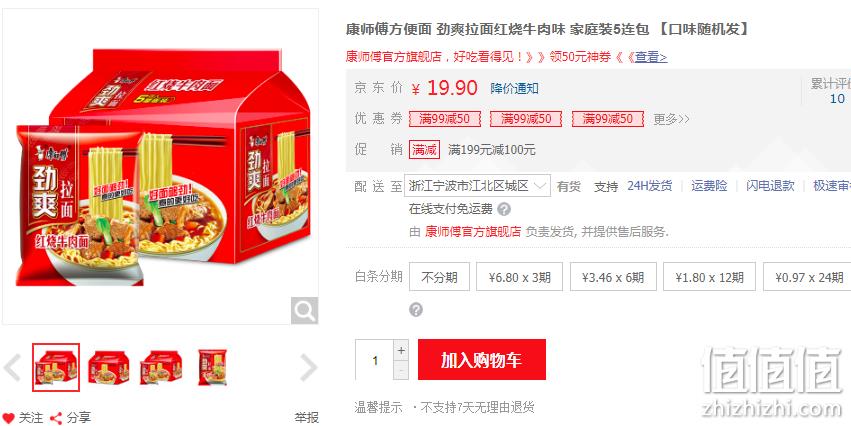Click help icon beside 在线支付免运费
The height and width of the screenshot is (426, 851).
(x=504, y=209)
